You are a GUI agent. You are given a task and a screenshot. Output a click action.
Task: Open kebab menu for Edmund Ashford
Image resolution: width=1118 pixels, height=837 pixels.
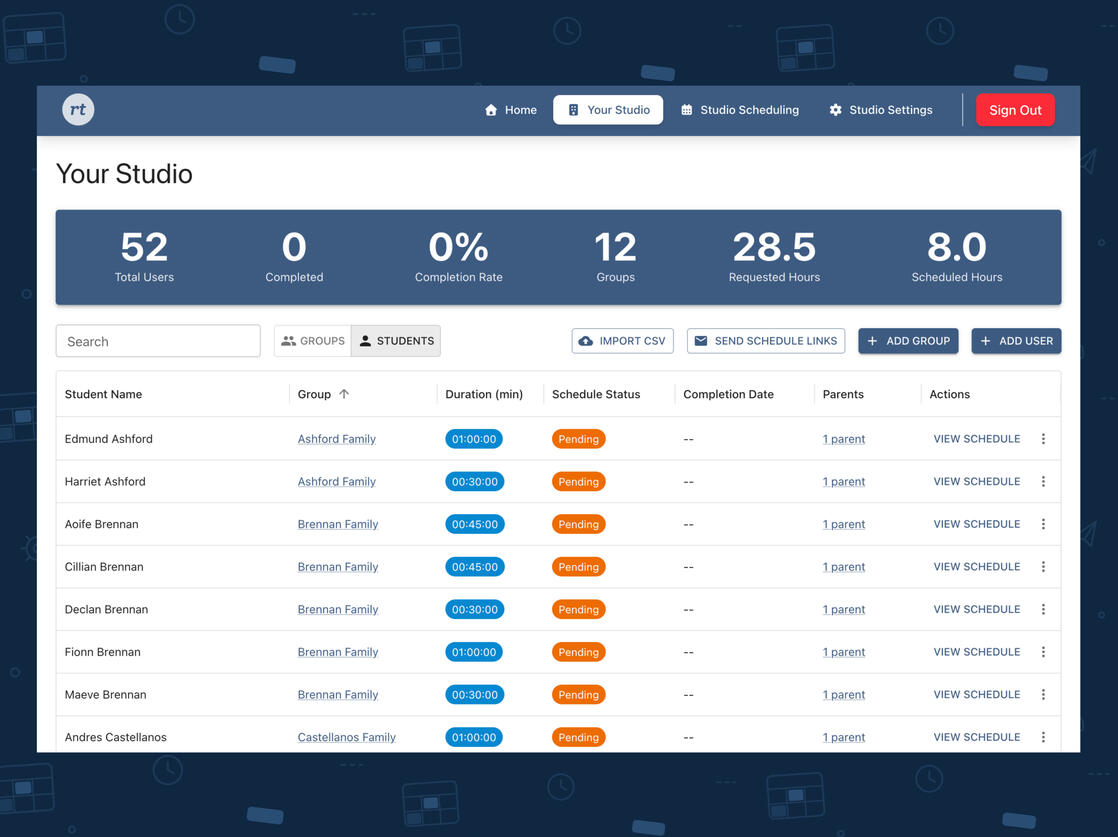tap(1043, 439)
